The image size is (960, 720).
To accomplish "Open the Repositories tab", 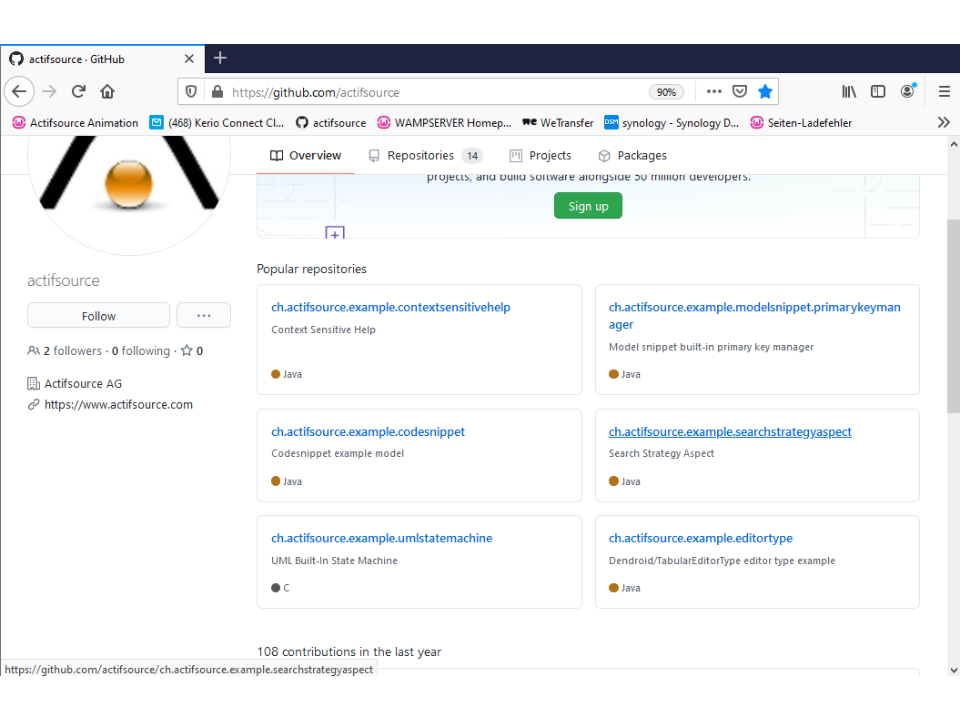I will 420,156.
